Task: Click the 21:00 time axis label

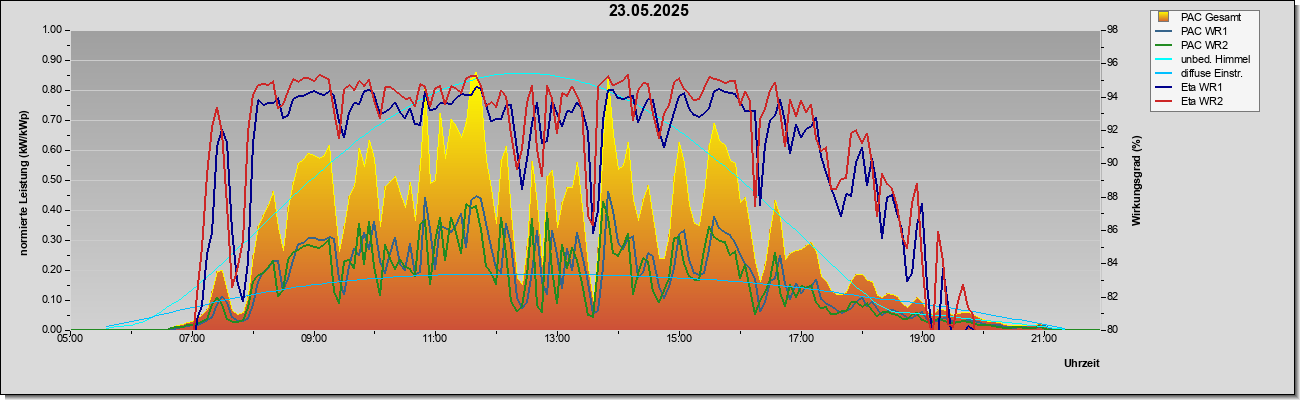Action: coord(1043,340)
